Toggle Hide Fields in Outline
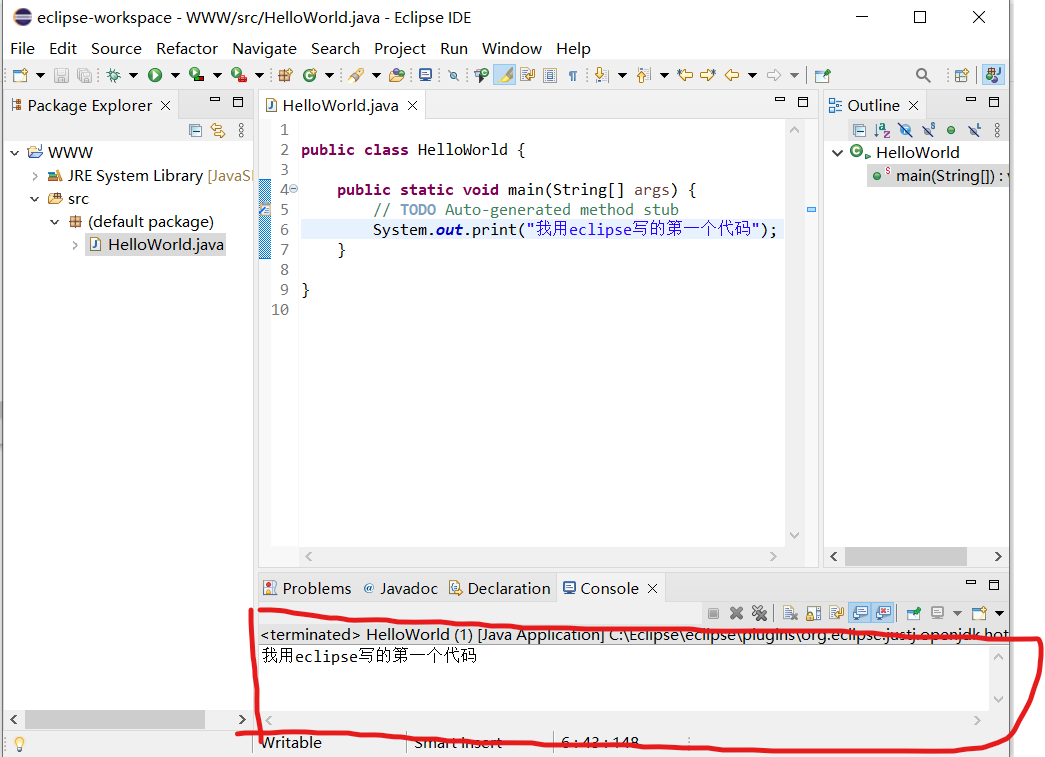The image size is (1045, 757). pyautogui.click(x=905, y=131)
